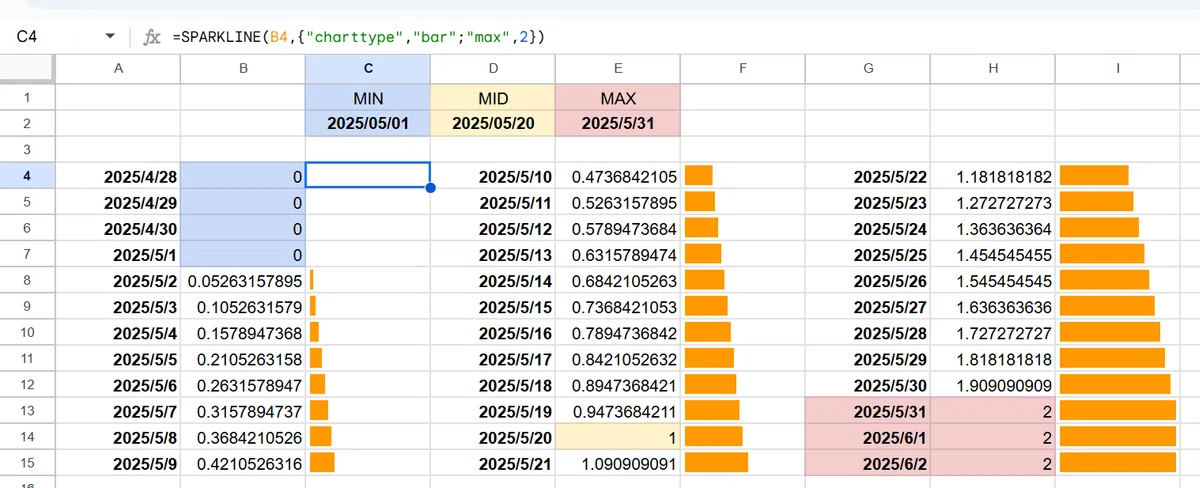Select cell with value 1.181818182
Screen dimensions: 1200x488
click(993, 176)
